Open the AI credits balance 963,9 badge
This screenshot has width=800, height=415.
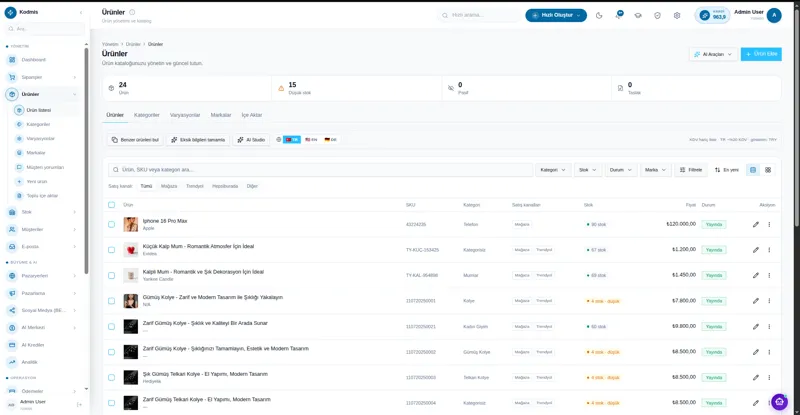(713, 15)
